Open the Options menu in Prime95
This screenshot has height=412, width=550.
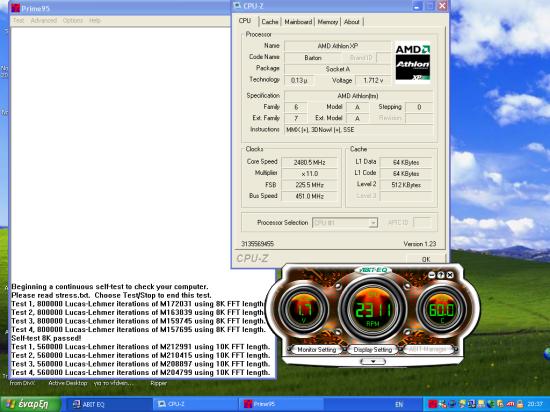coord(73,21)
